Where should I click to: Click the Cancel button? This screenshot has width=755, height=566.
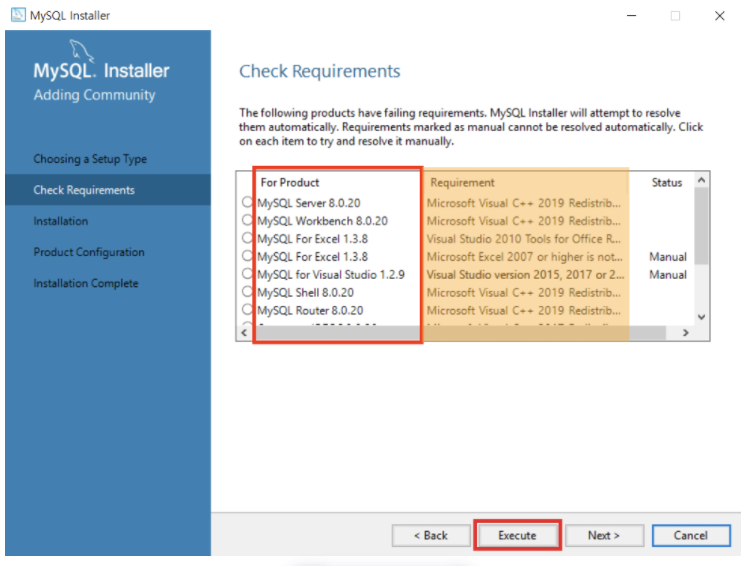[691, 535]
